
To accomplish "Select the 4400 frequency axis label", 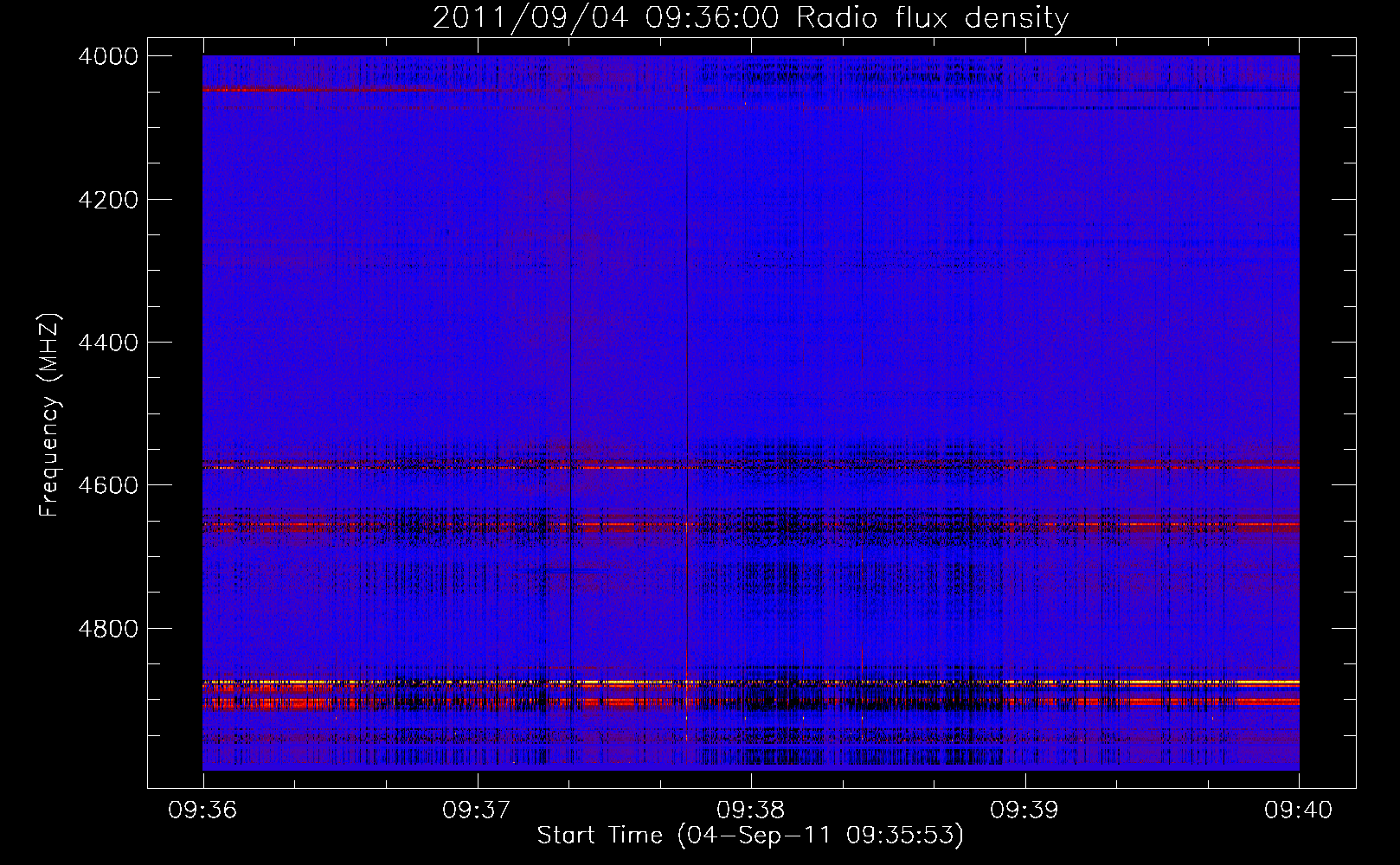I will pos(108,343).
